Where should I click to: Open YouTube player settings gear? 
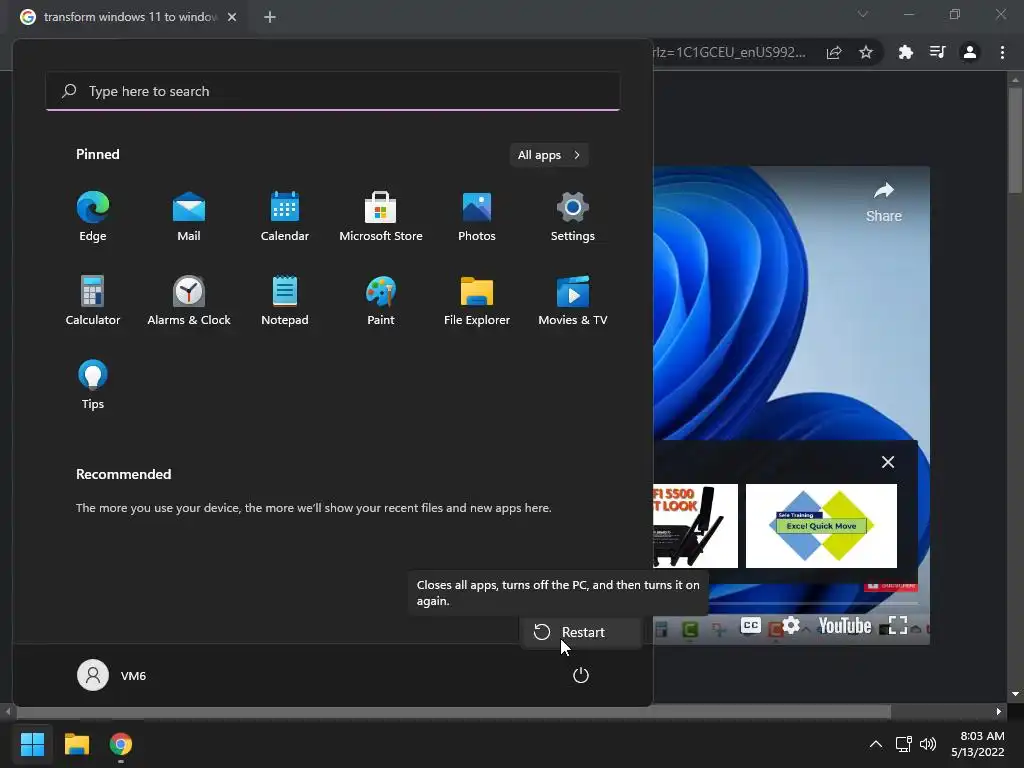pyautogui.click(x=791, y=626)
